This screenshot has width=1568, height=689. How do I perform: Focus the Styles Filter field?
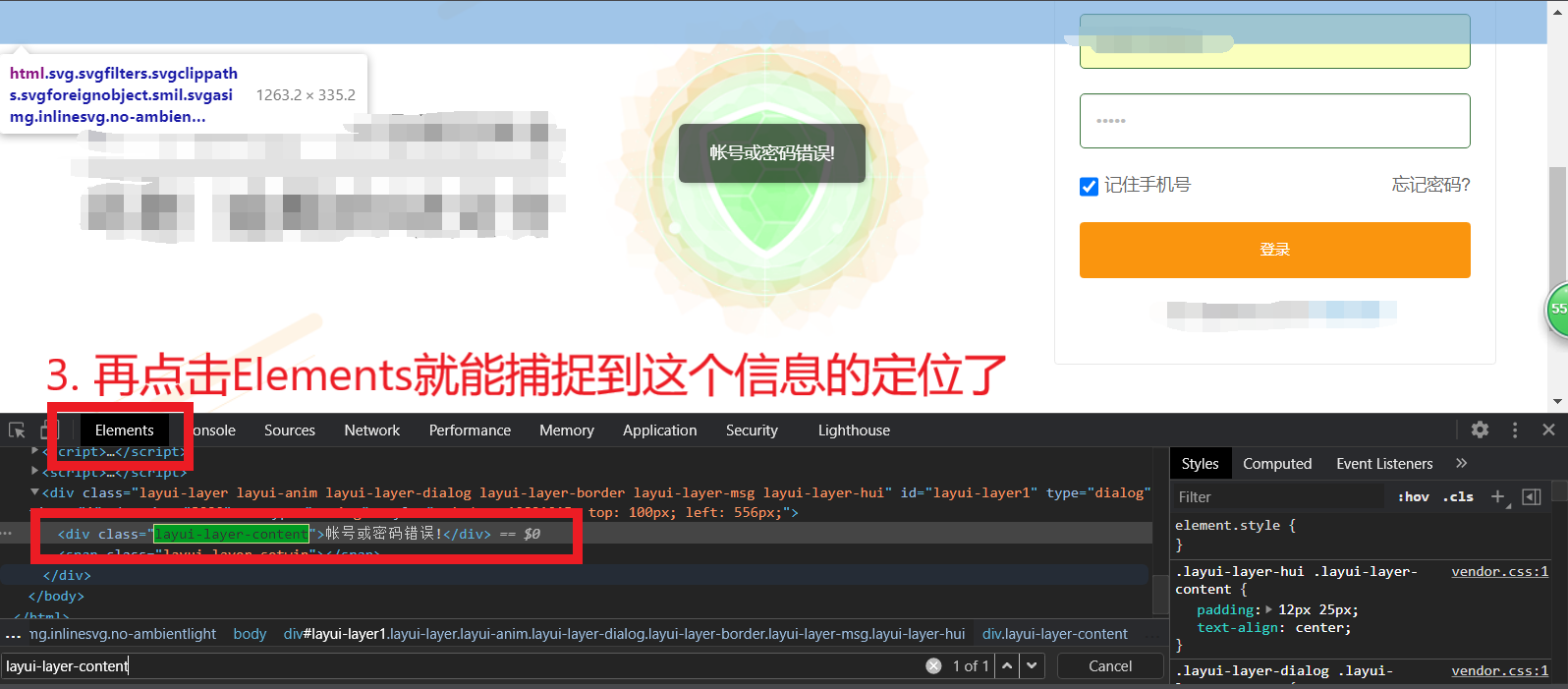coord(1277,497)
